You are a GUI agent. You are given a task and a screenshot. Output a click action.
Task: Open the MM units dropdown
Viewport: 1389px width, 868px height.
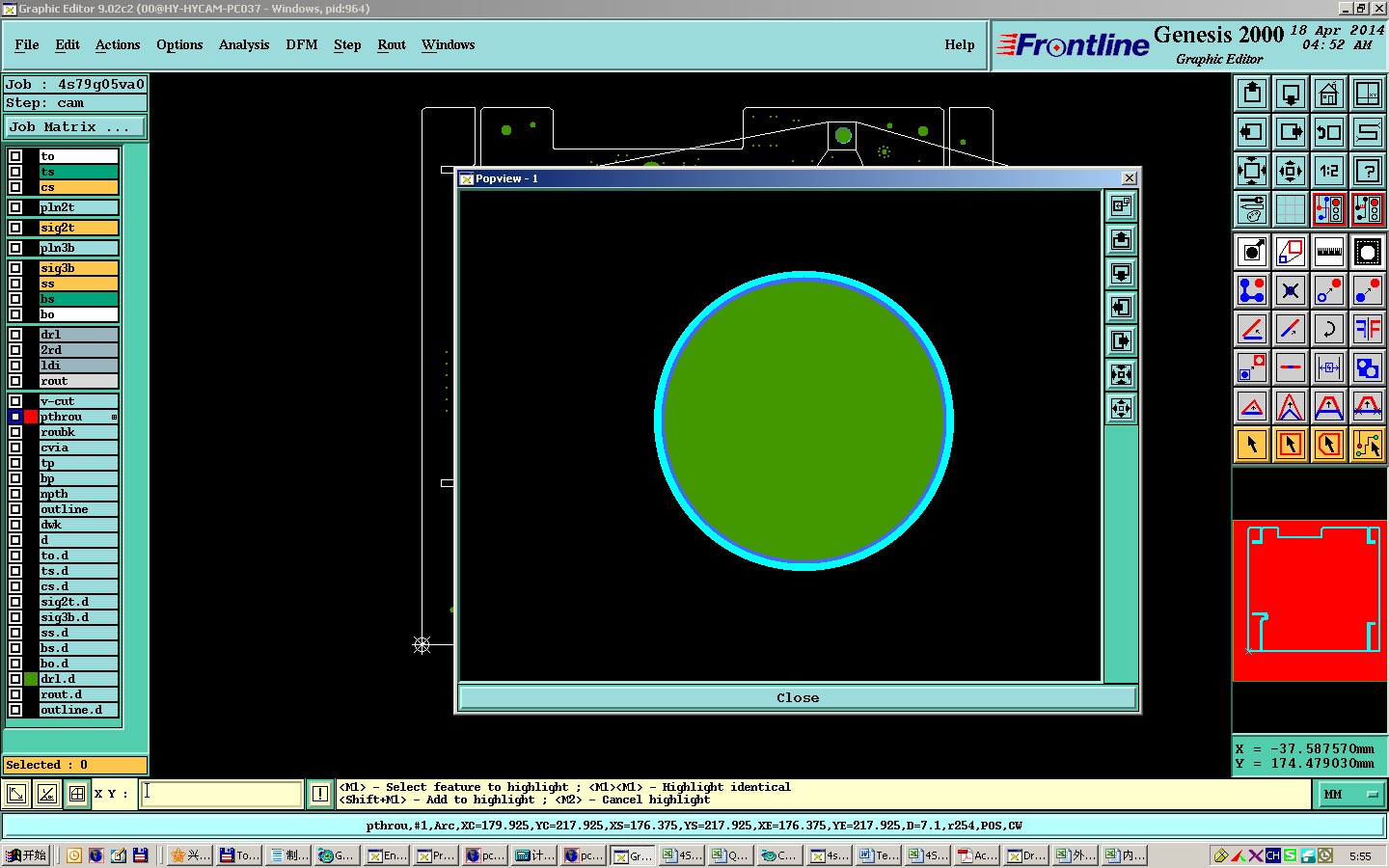1351,794
